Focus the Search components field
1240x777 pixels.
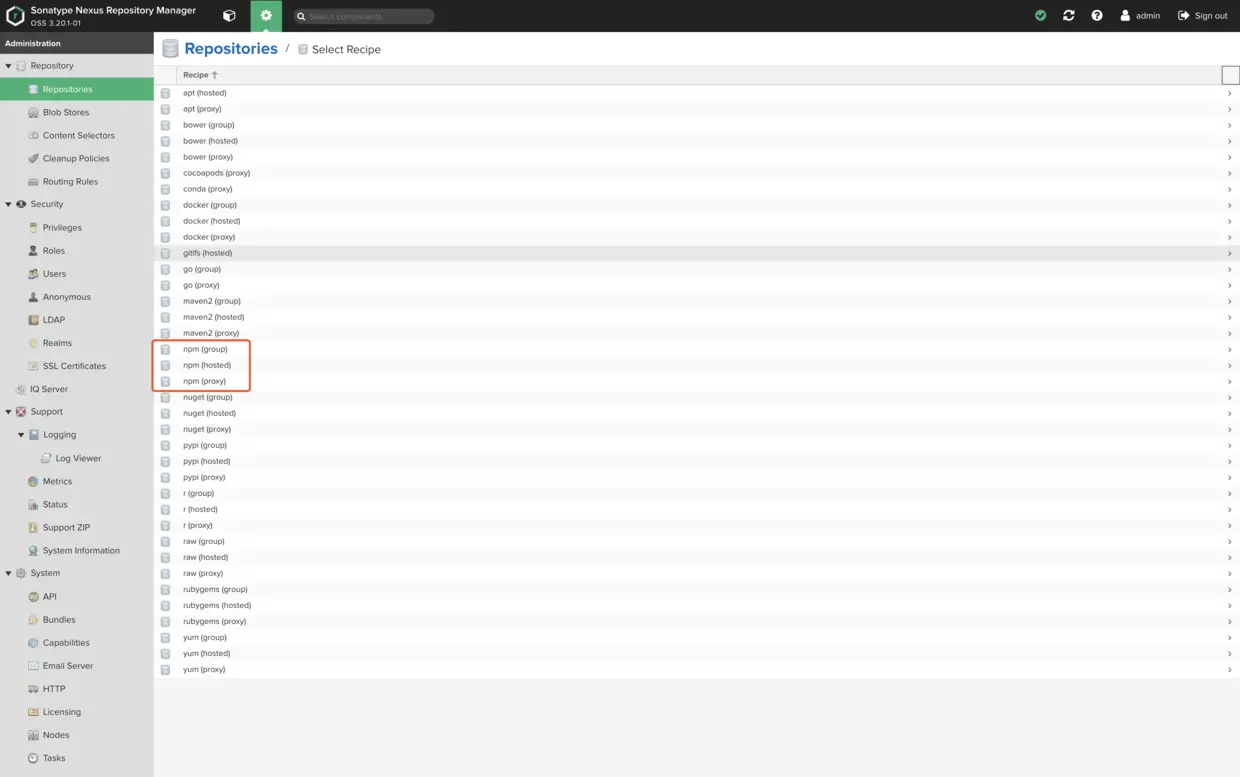[x=364, y=16]
